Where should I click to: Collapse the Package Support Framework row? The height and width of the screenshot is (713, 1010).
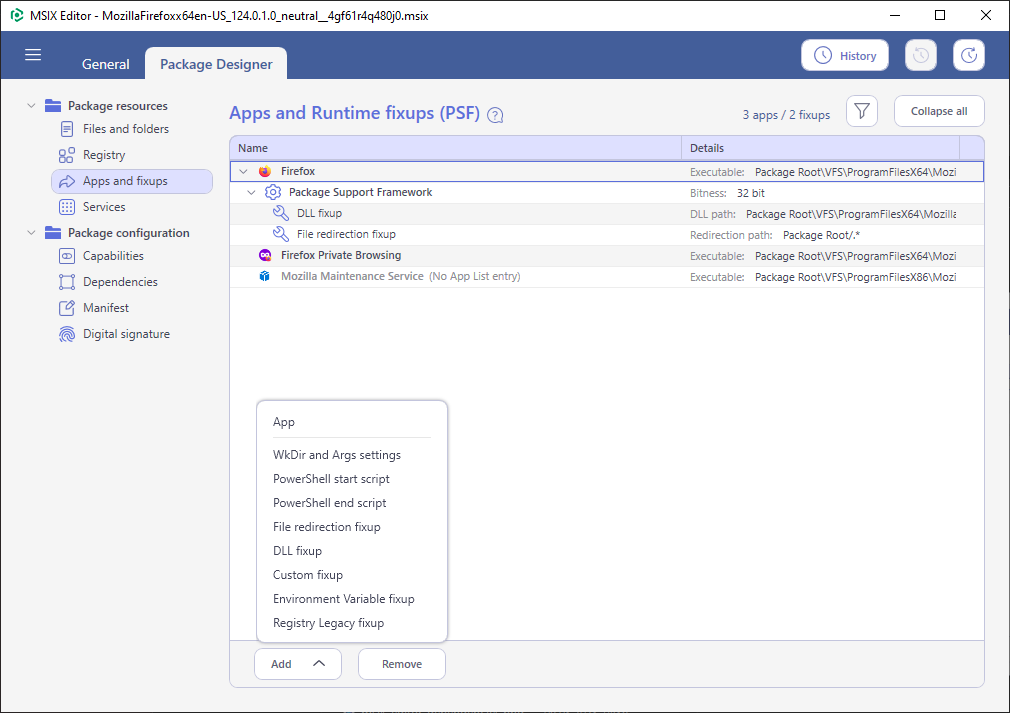coord(252,193)
